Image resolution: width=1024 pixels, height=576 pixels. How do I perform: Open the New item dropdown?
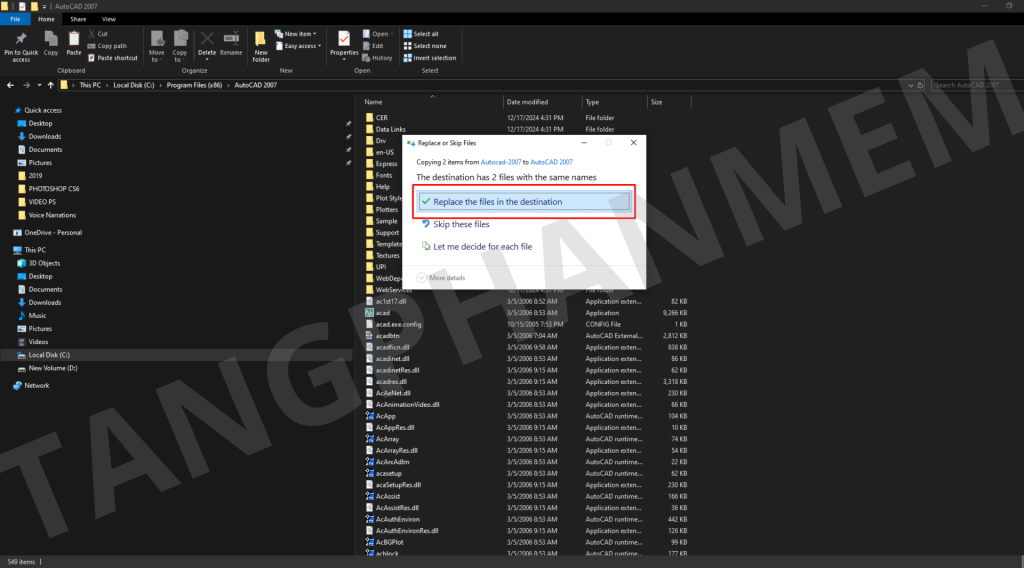[300, 34]
